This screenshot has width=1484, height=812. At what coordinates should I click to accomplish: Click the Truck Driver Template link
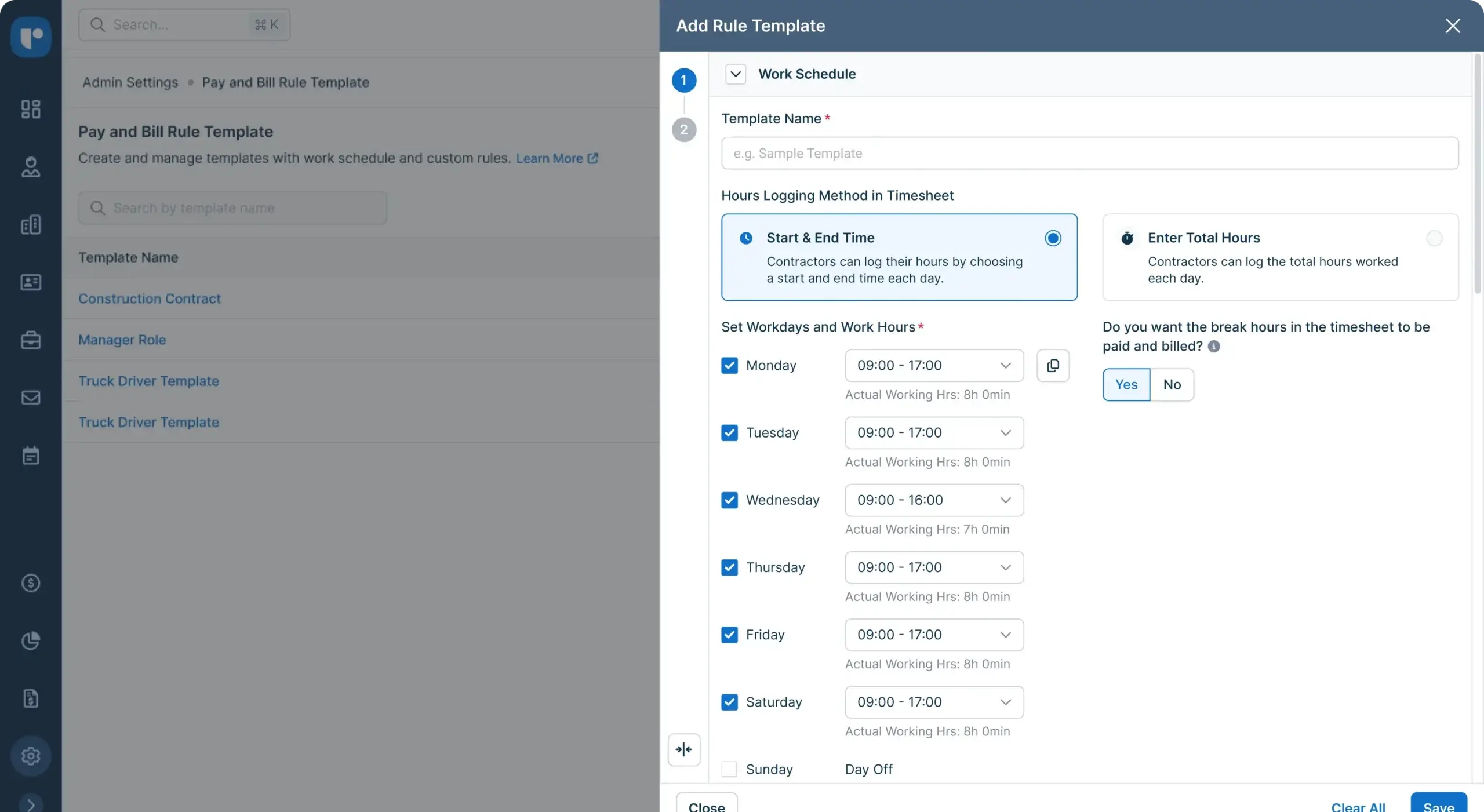(x=148, y=381)
